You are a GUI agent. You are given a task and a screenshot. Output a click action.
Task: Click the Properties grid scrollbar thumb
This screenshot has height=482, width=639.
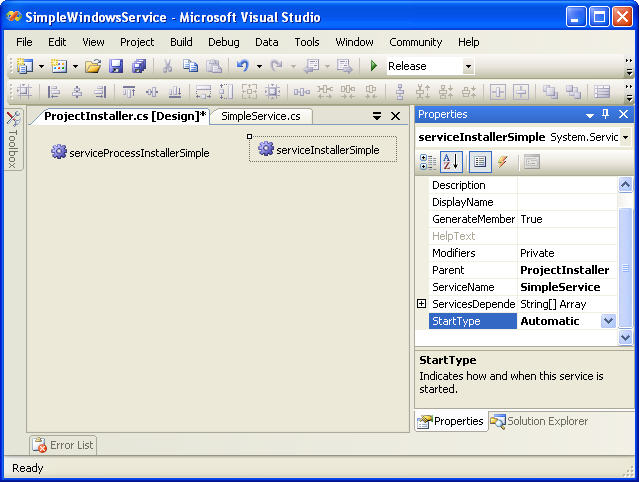pyautogui.click(x=625, y=267)
